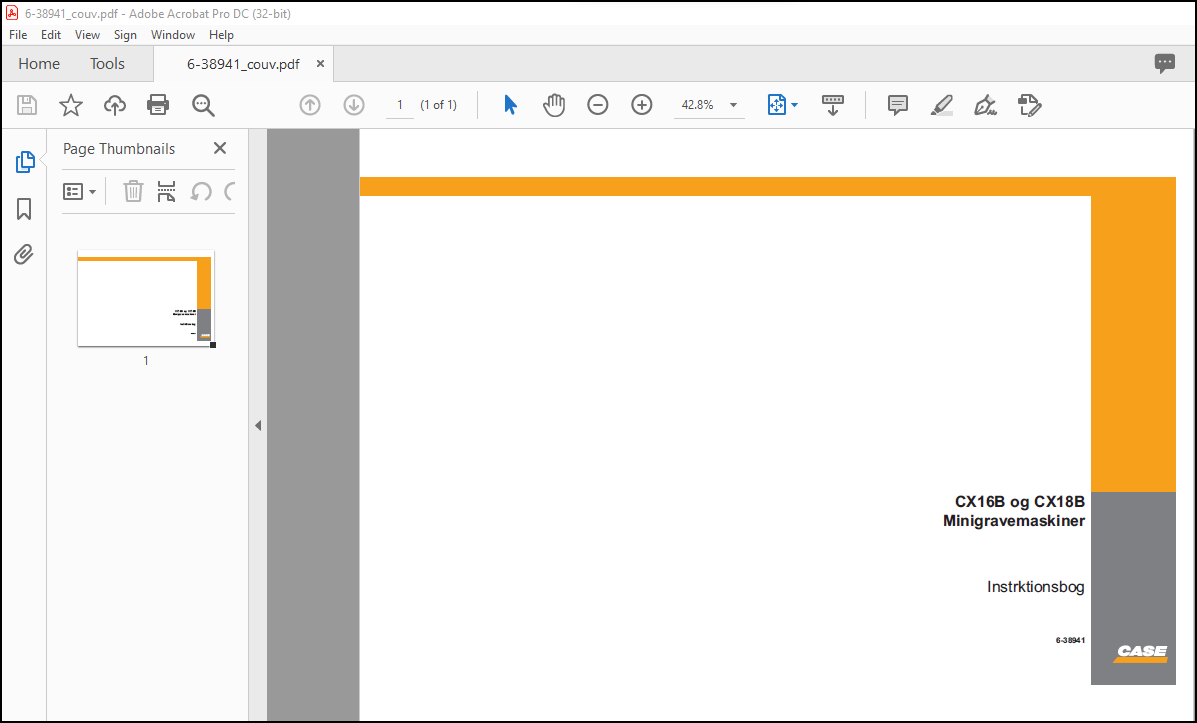Delete selected page with trash icon
The height and width of the screenshot is (723, 1197).
[x=134, y=191]
